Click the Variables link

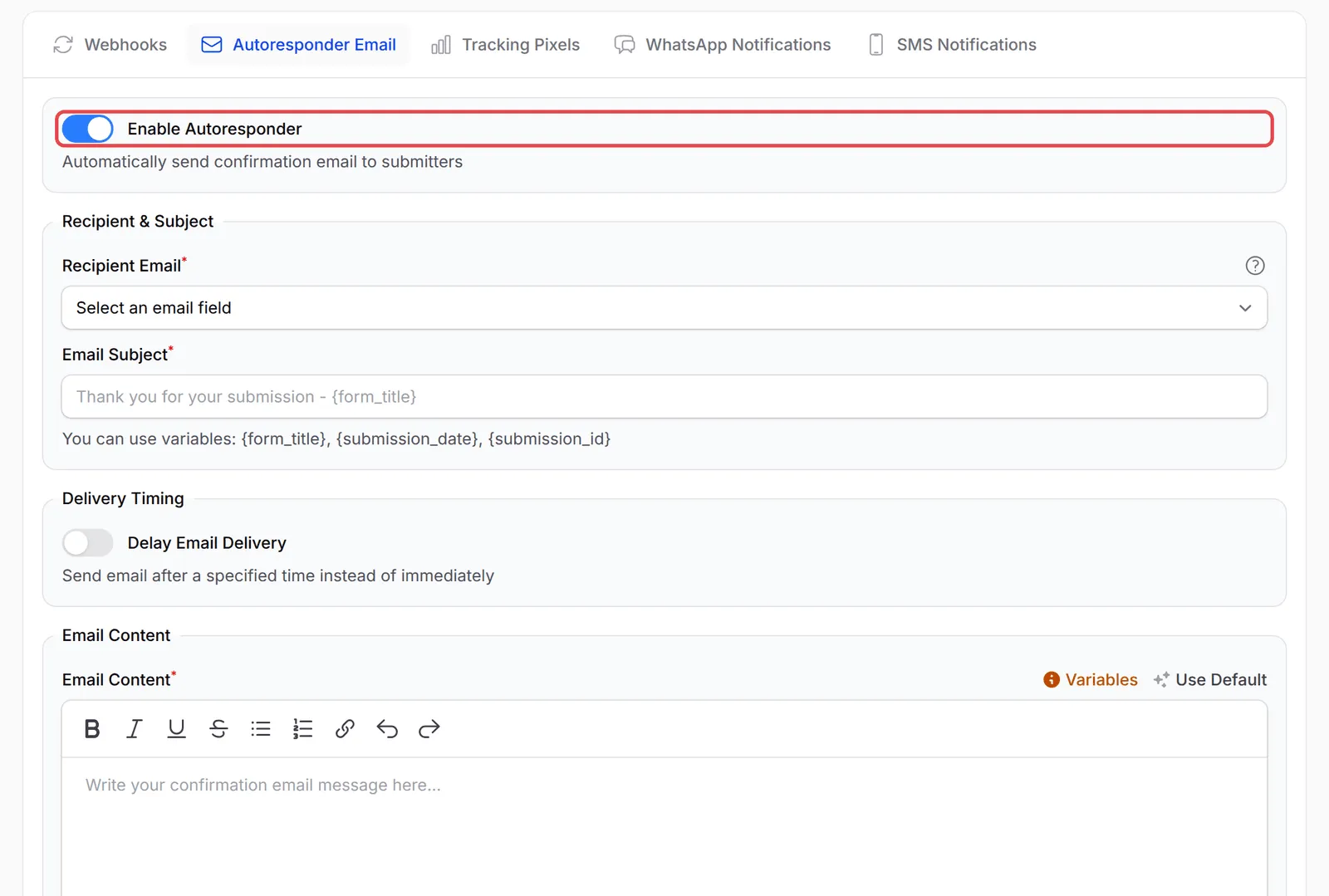click(x=1091, y=680)
